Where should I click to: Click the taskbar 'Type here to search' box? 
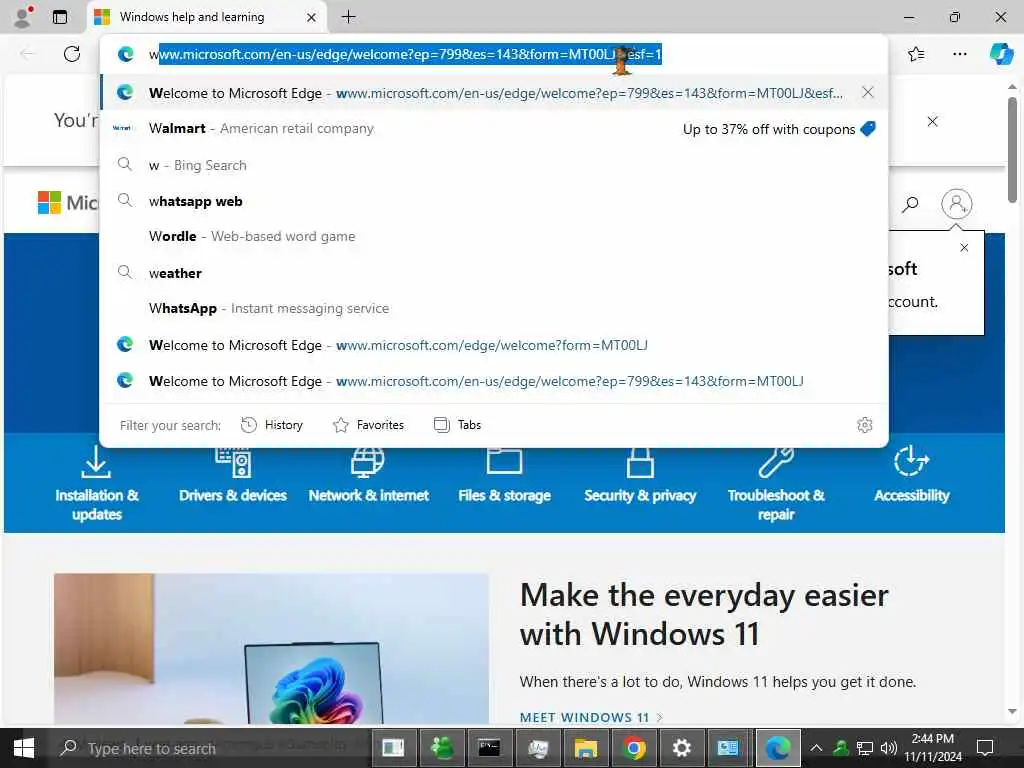click(208, 748)
